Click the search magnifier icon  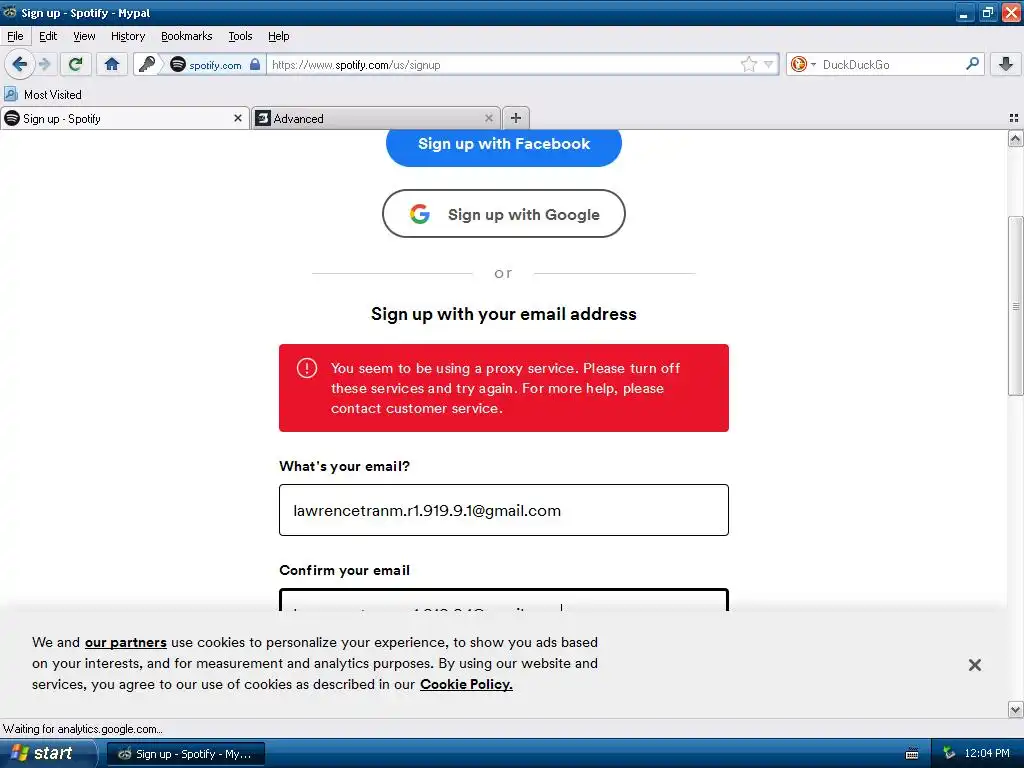[972, 63]
